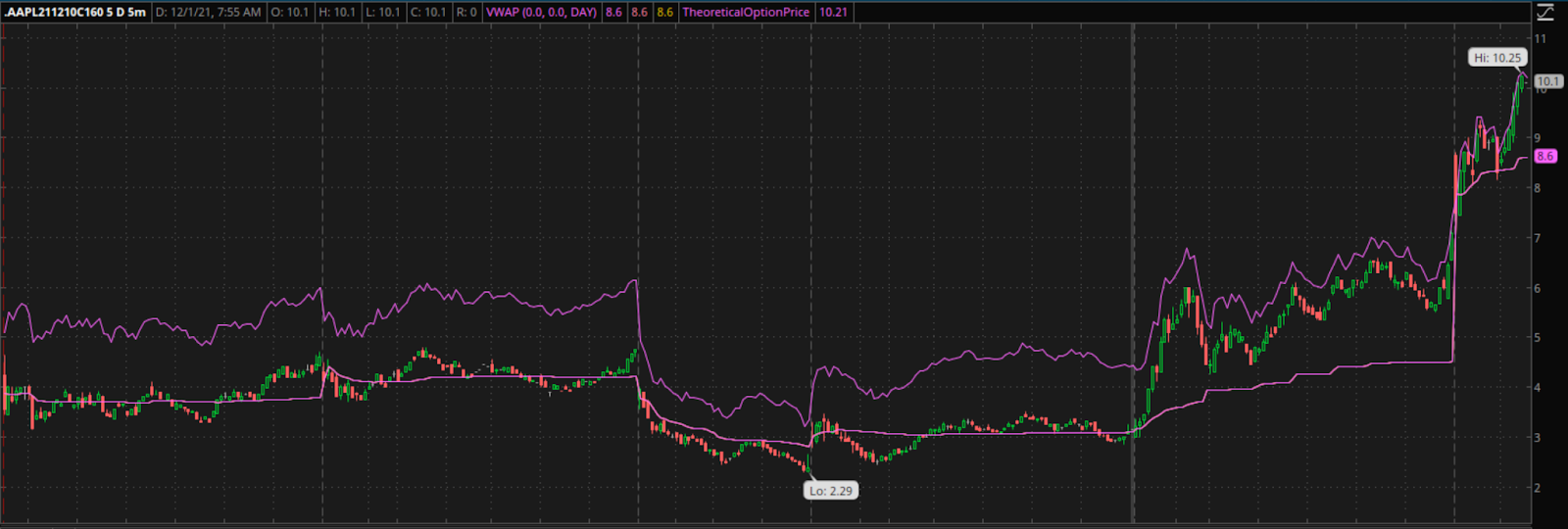Image resolution: width=1568 pixels, height=529 pixels.
Task: Open the drawing tools icon at top right
Action: coord(1545,12)
